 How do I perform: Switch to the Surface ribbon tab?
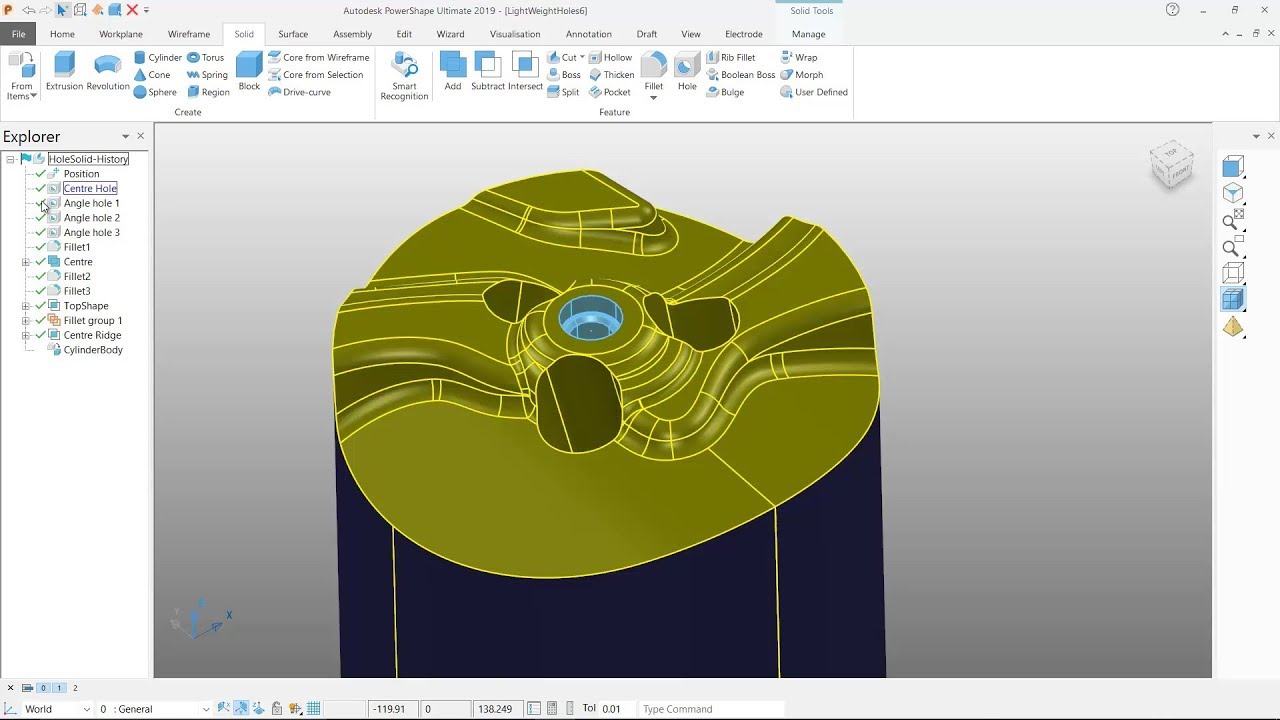pyautogui.click(x=293, y=34)
